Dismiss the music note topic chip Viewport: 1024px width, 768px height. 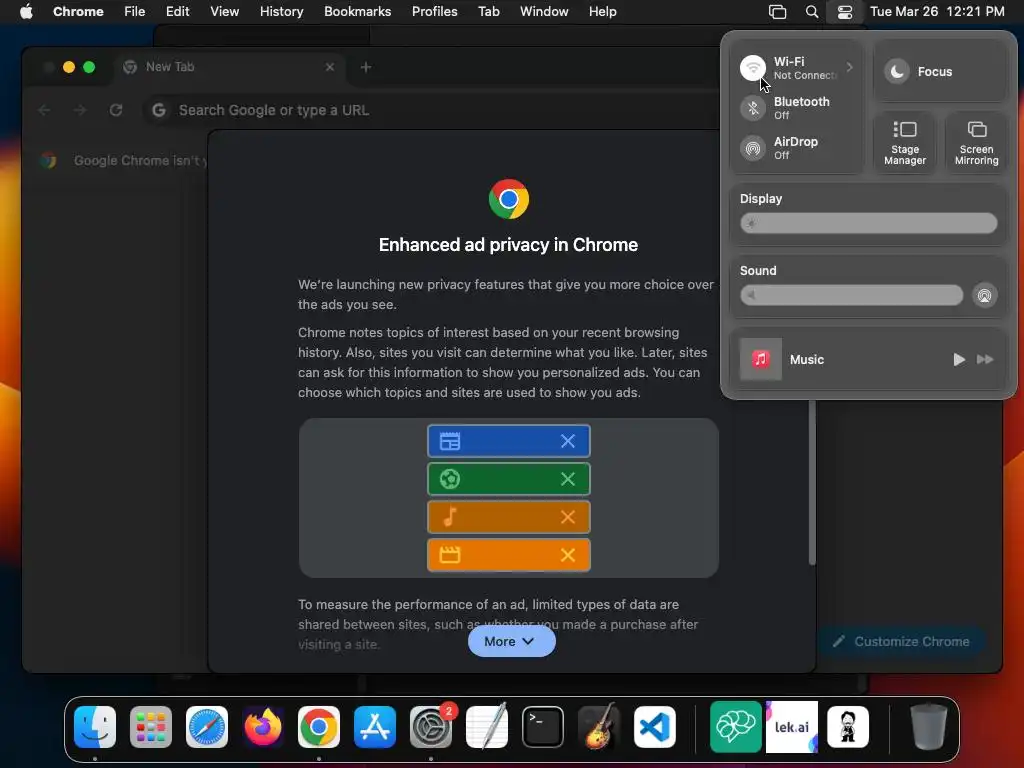pos(568,517)
